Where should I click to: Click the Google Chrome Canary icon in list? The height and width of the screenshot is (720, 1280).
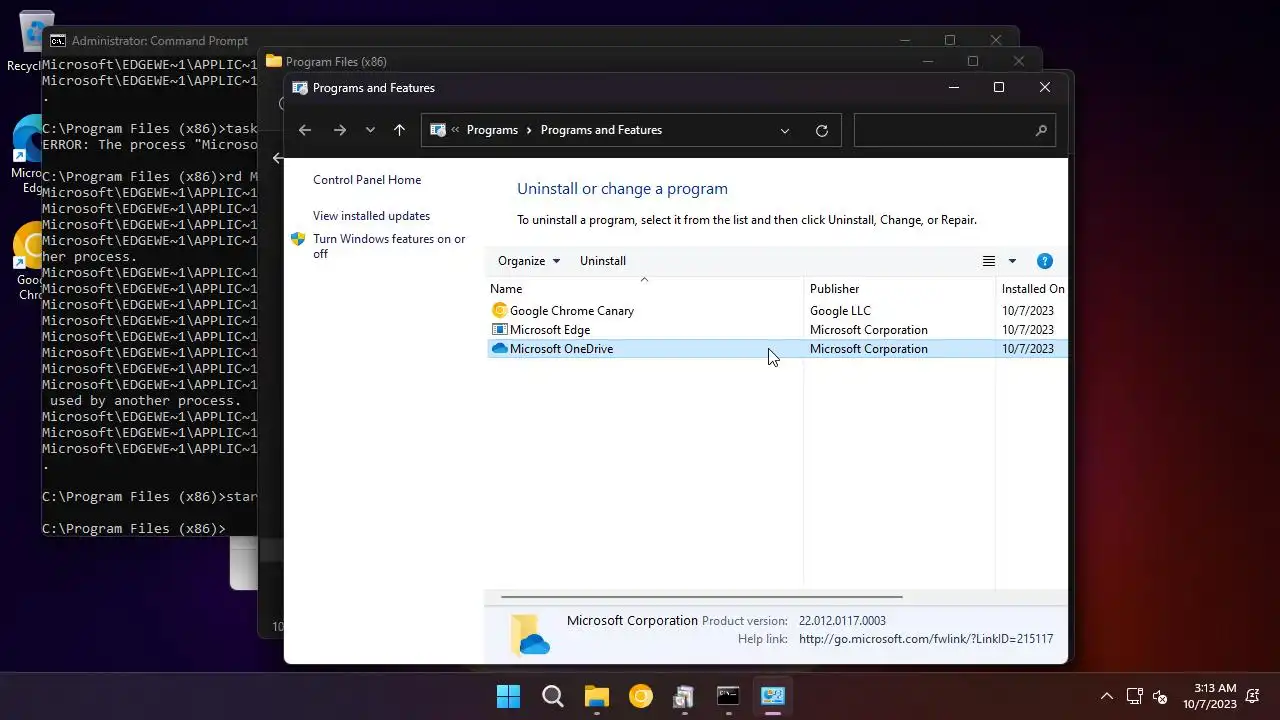click(x=500, y=311)
